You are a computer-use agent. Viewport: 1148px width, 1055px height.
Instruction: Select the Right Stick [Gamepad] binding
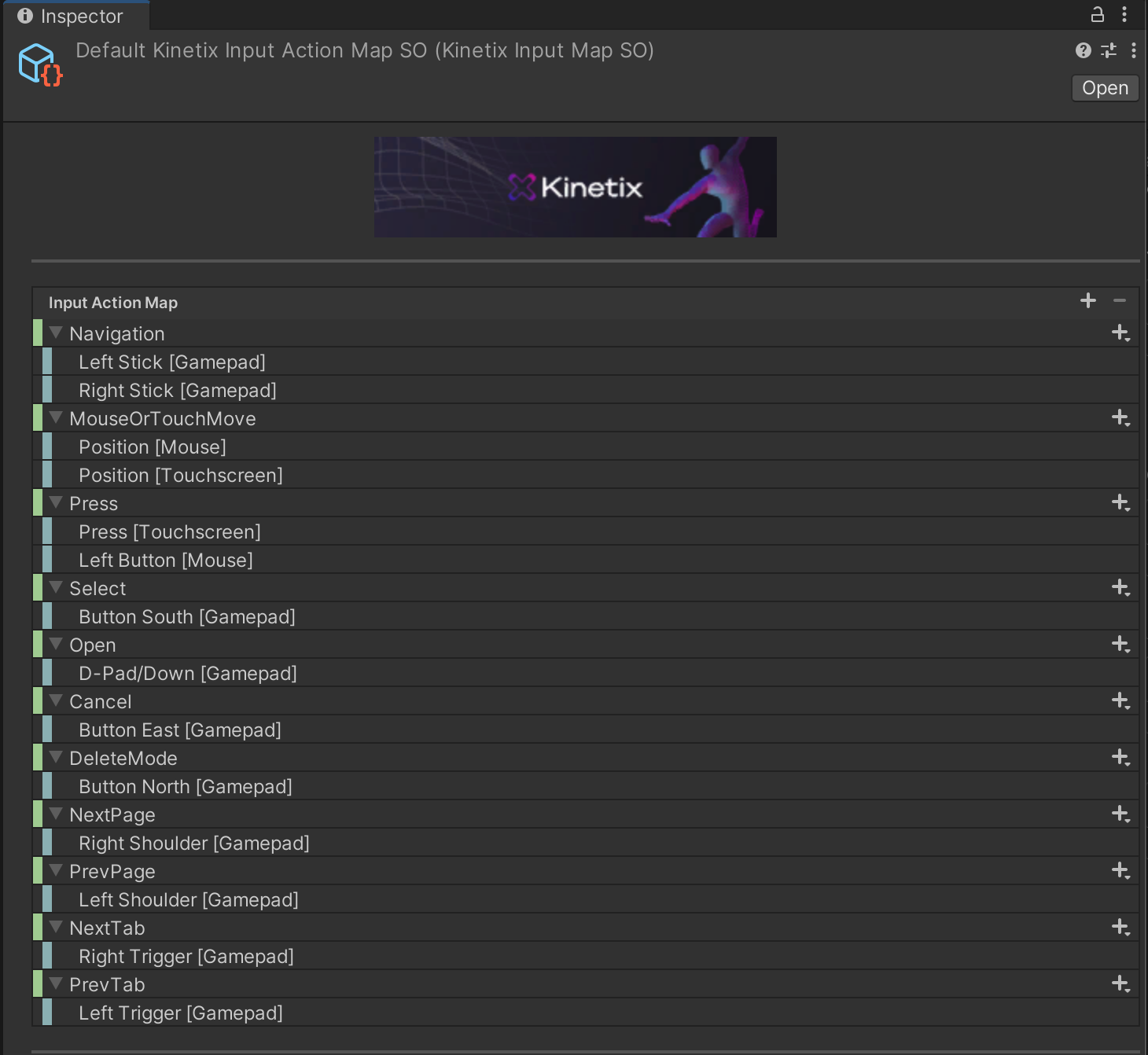590,390
